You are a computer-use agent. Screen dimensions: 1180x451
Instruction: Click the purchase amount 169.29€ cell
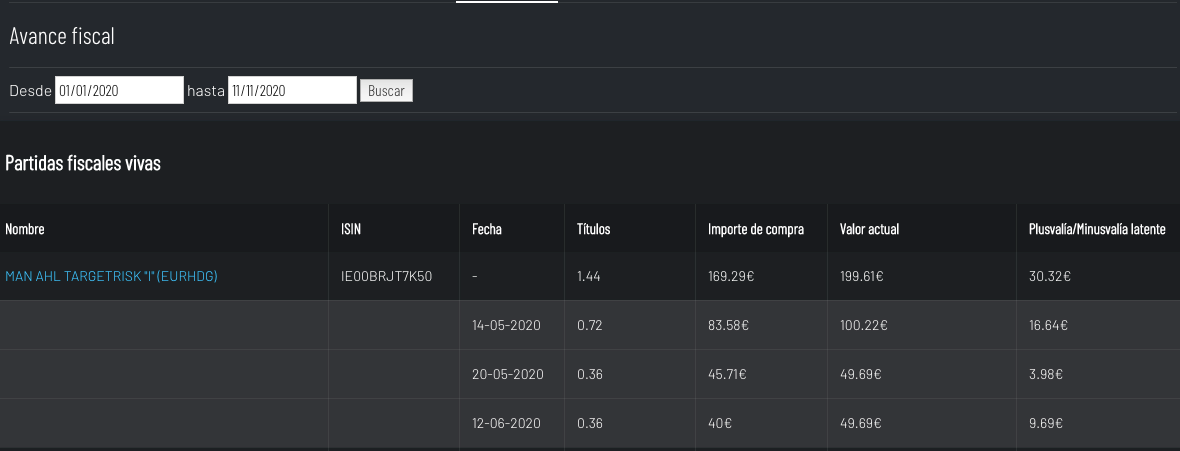(731, 276)
